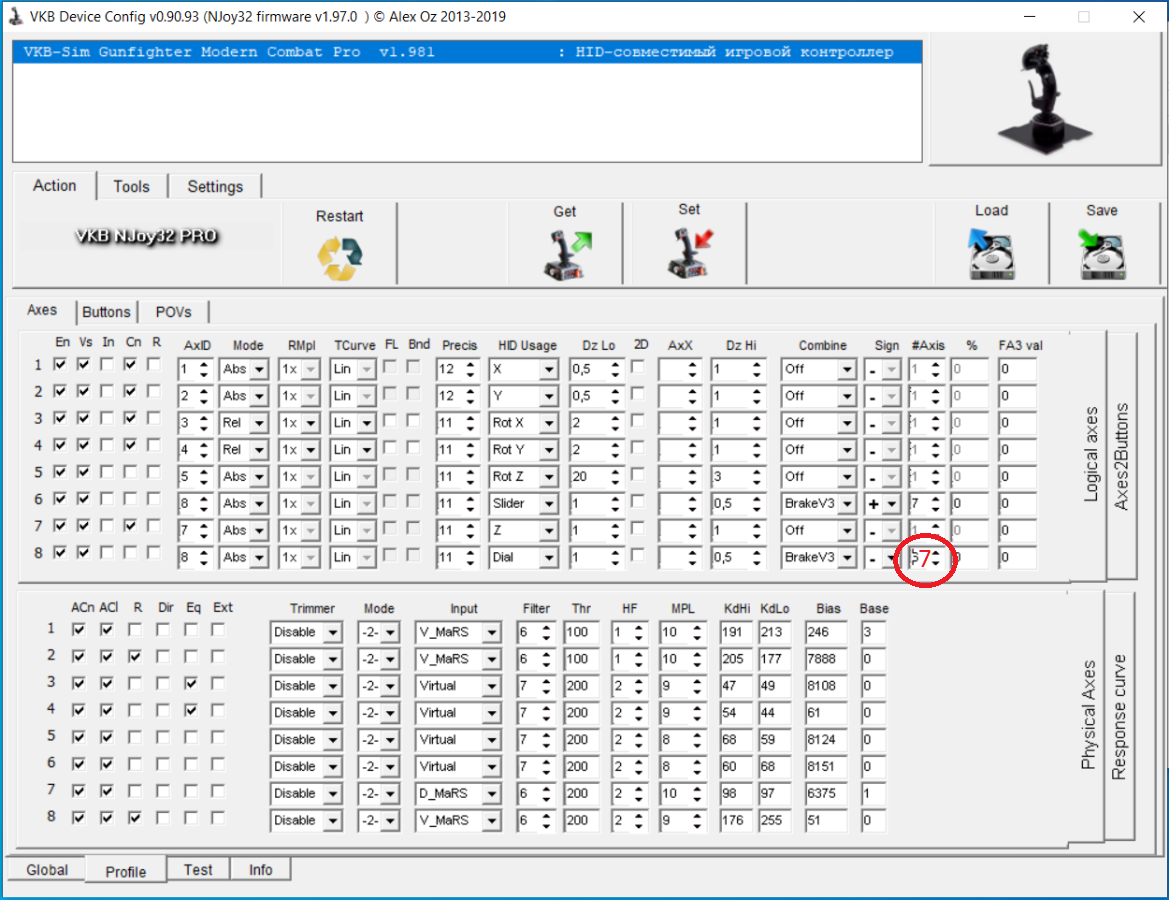The height and width of the screenshot is (900, 1169).
Task: Open the Buttons tab
Action: point(106,312)
